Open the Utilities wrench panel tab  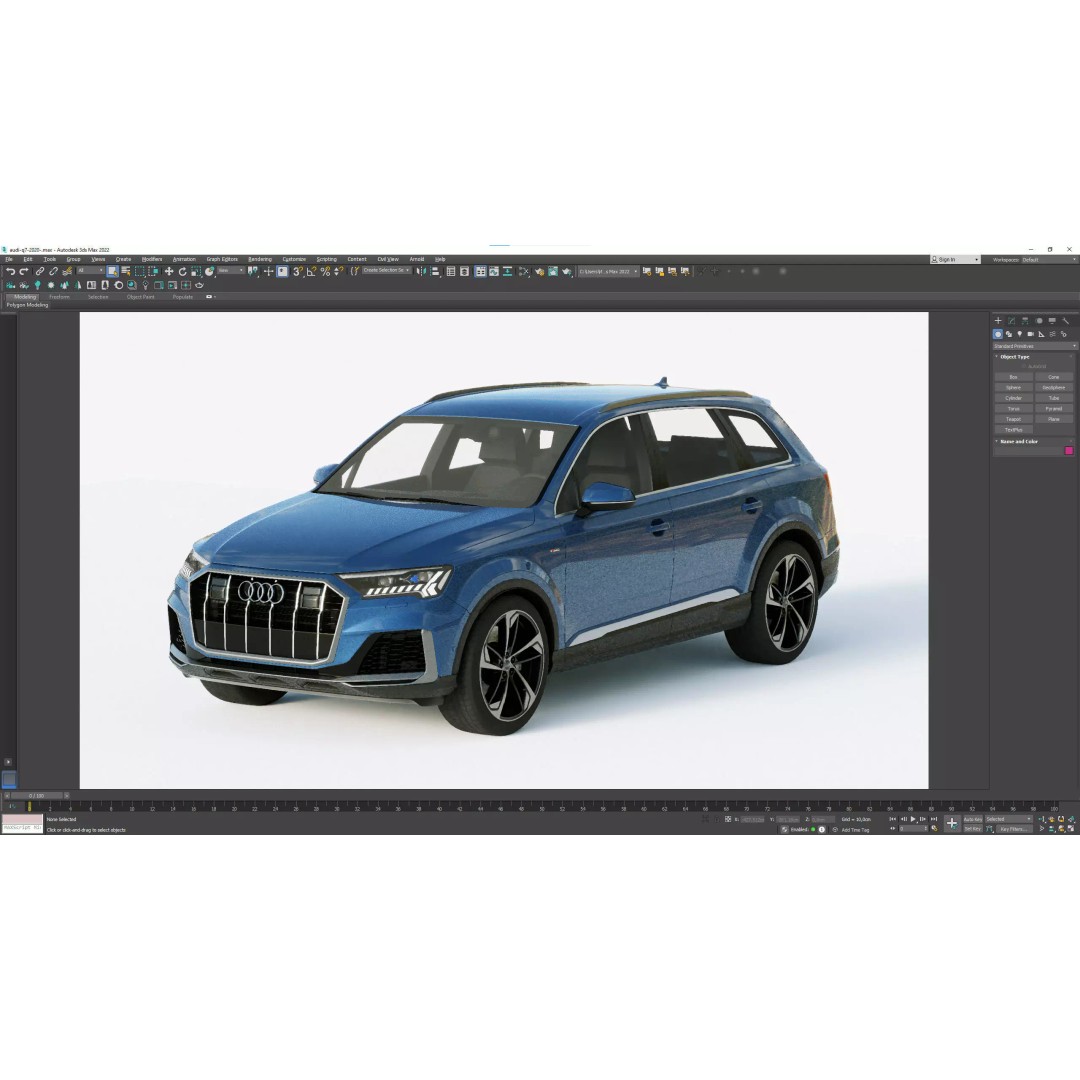click(x=1066, y=320)
